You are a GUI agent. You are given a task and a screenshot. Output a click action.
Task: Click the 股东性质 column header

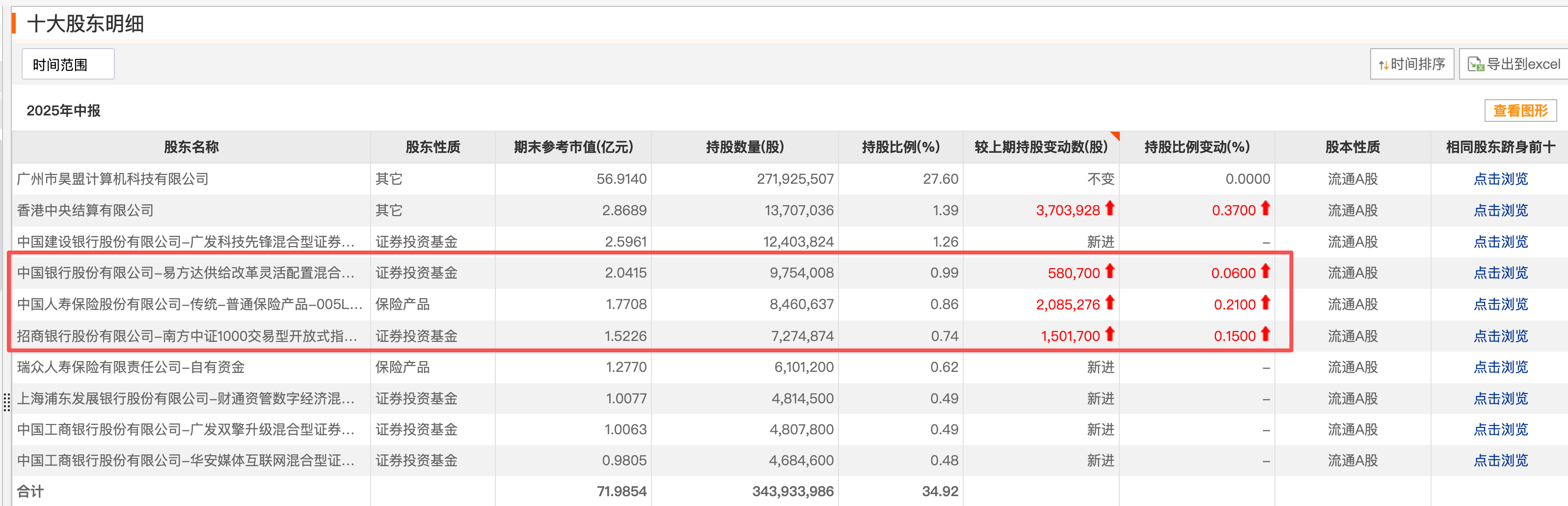coord(433,147)
